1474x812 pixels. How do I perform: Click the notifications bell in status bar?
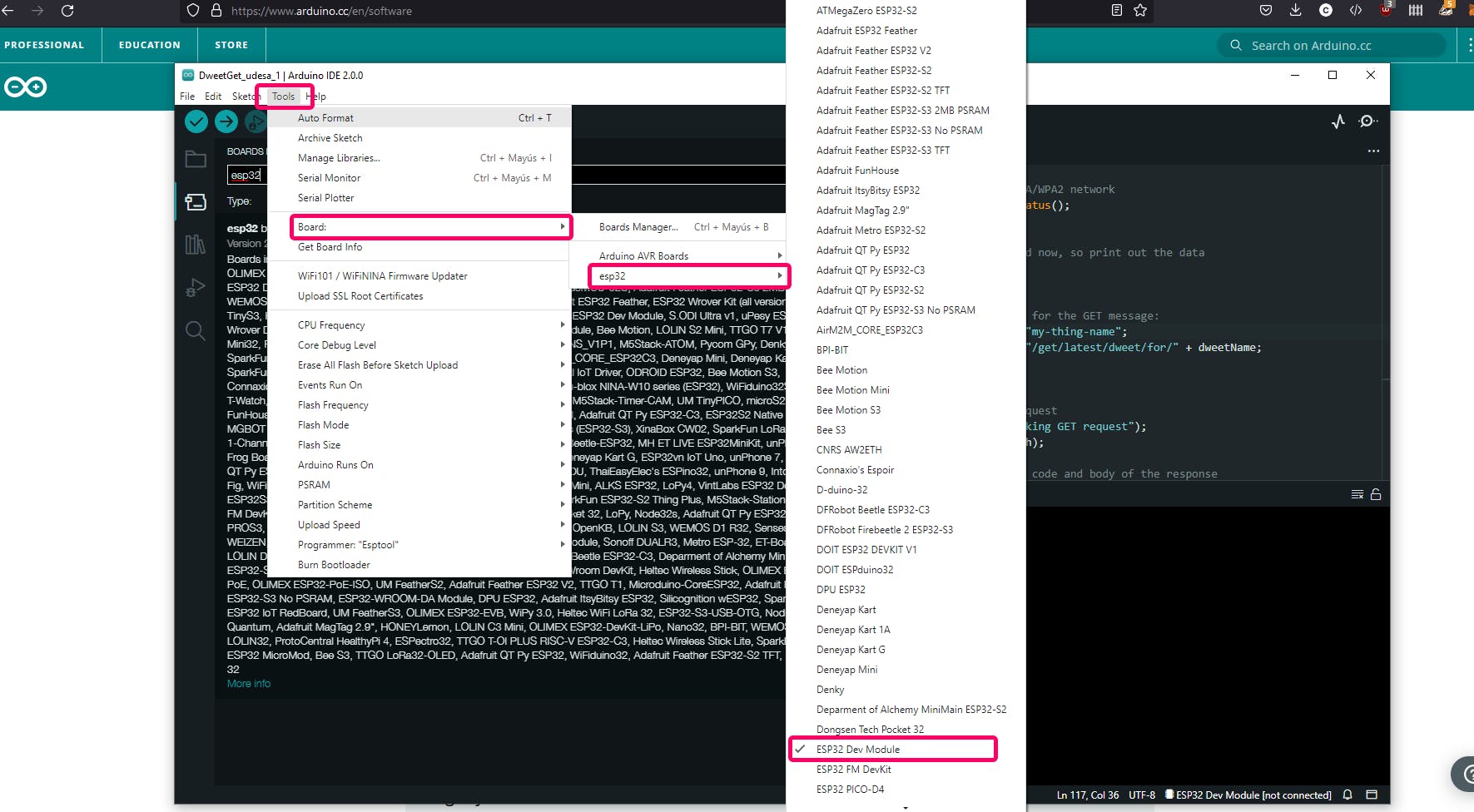(x=1347, y=795)
